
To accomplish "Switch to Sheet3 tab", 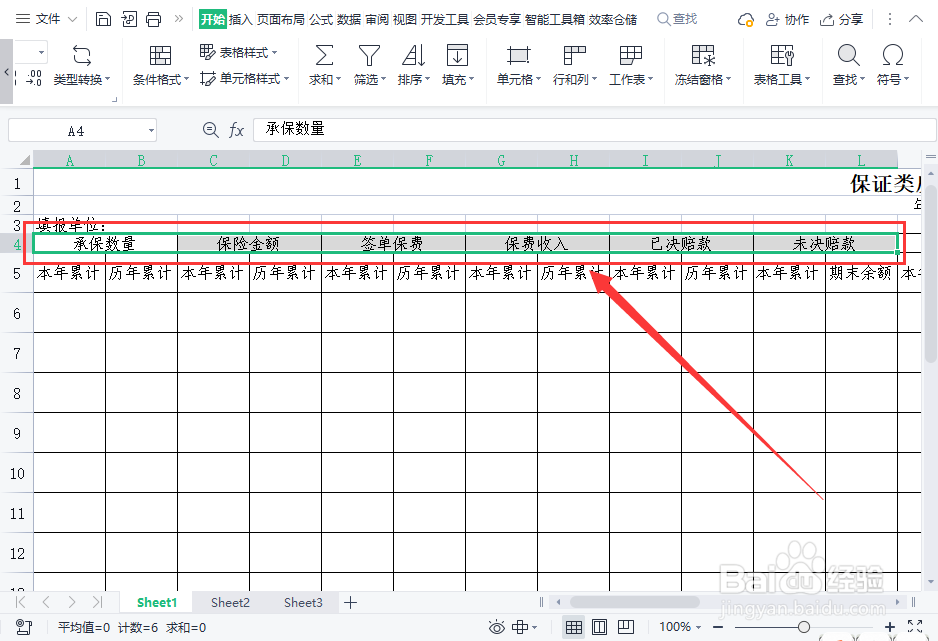I will [303, 603].
